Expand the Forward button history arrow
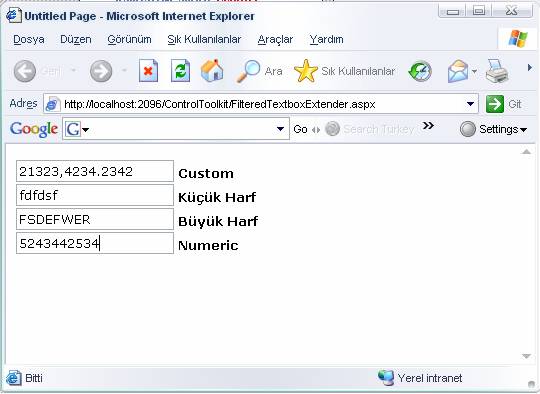This screenshot has width=540, height=394. pyautogui.click(x=124, y=71)
